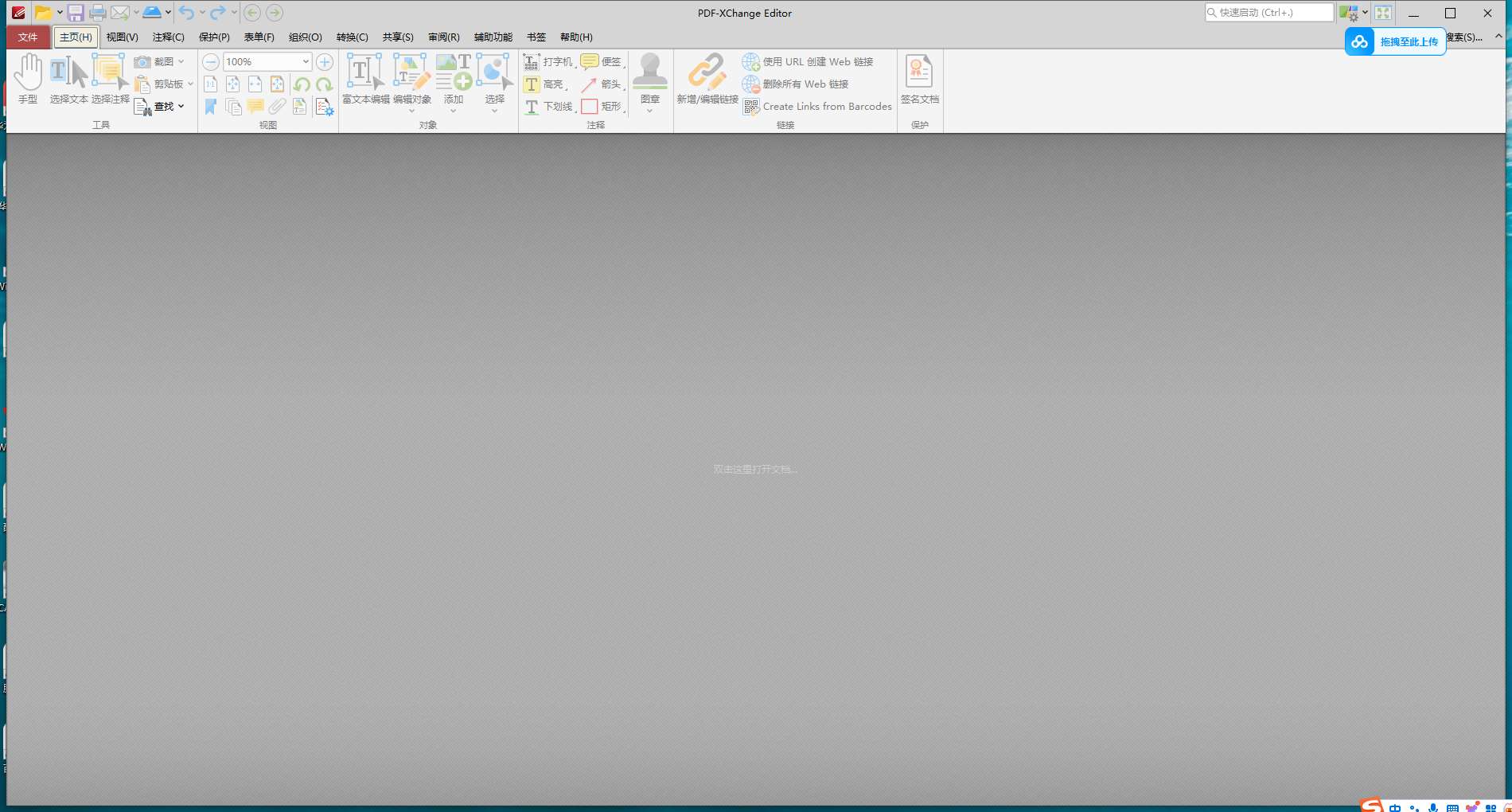Expand the Add (添加) tool dropdown

pos(454,111)
